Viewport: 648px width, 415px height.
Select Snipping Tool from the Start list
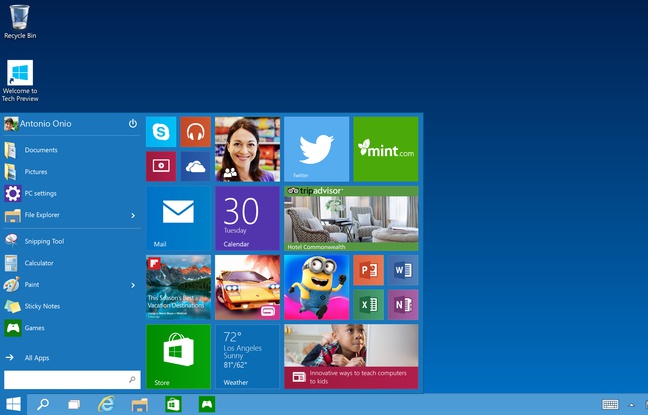(x=44, y=241)
